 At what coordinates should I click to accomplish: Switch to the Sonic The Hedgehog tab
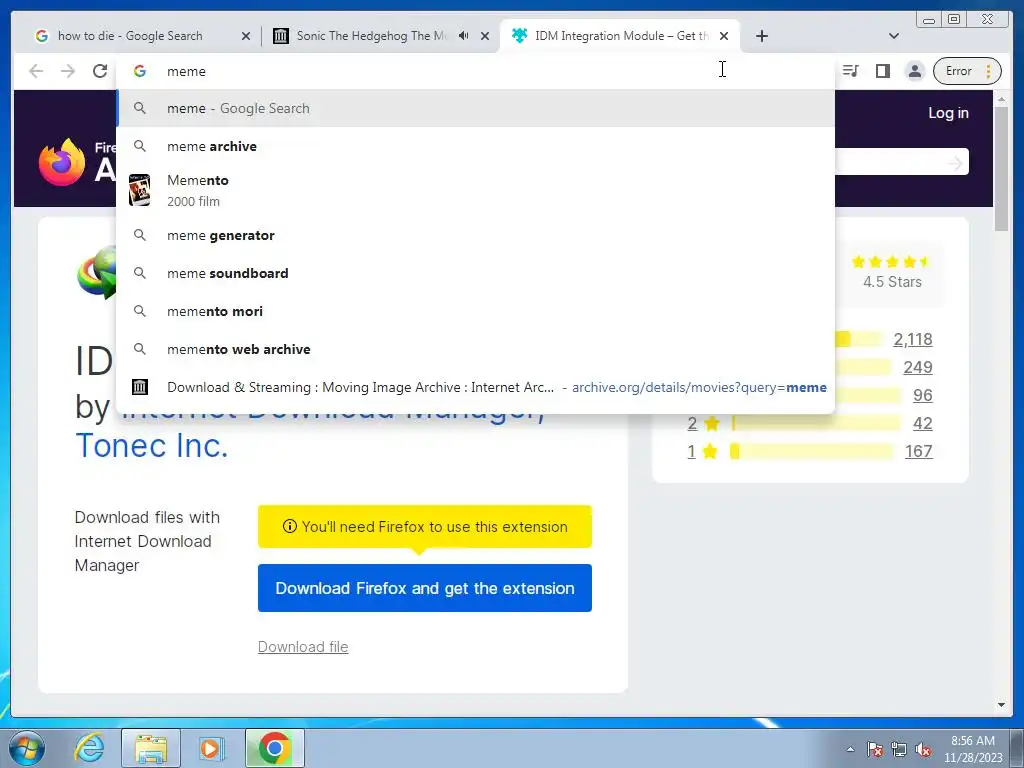point(370,36)
